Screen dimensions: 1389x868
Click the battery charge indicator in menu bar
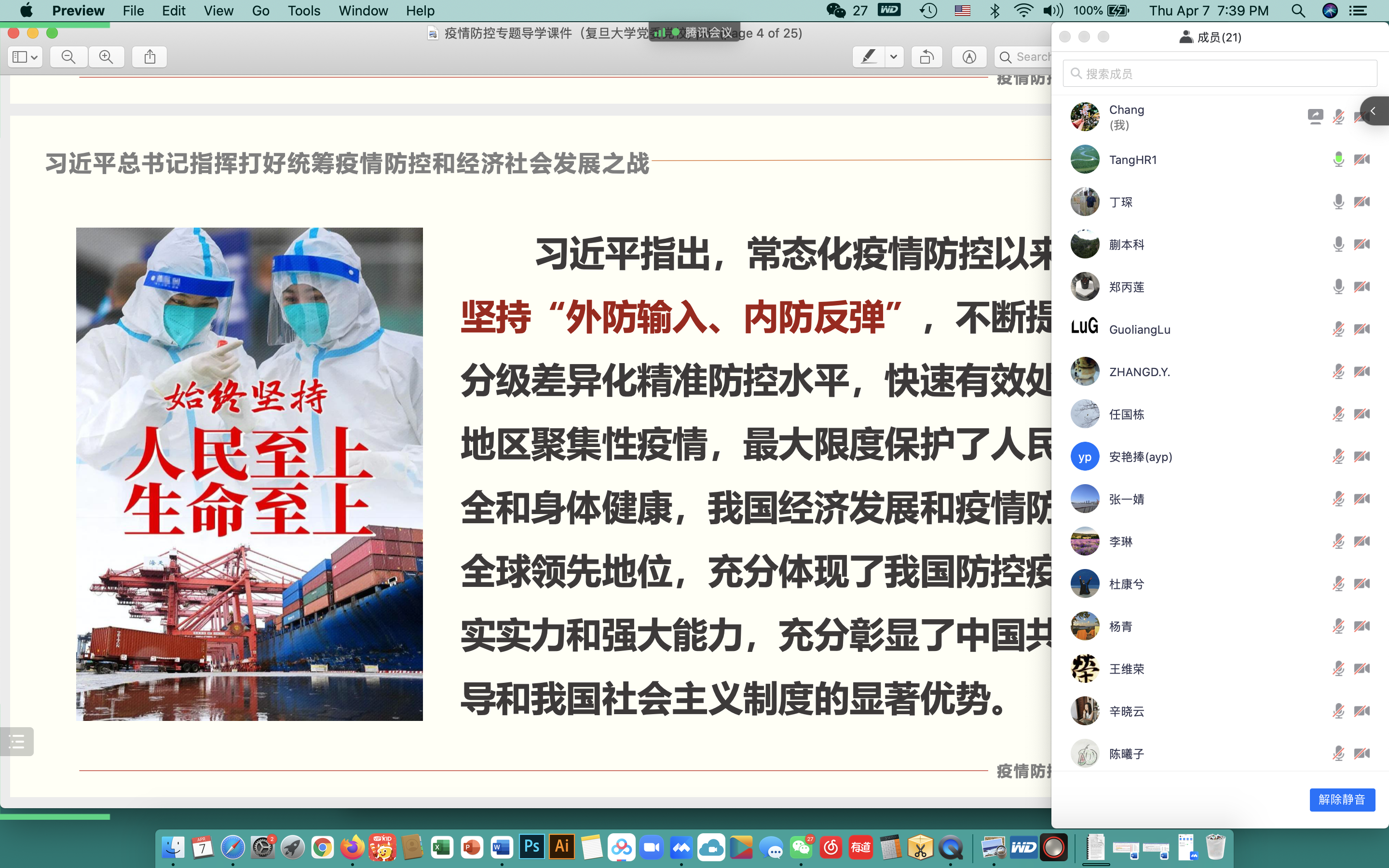pos(1118,10)
